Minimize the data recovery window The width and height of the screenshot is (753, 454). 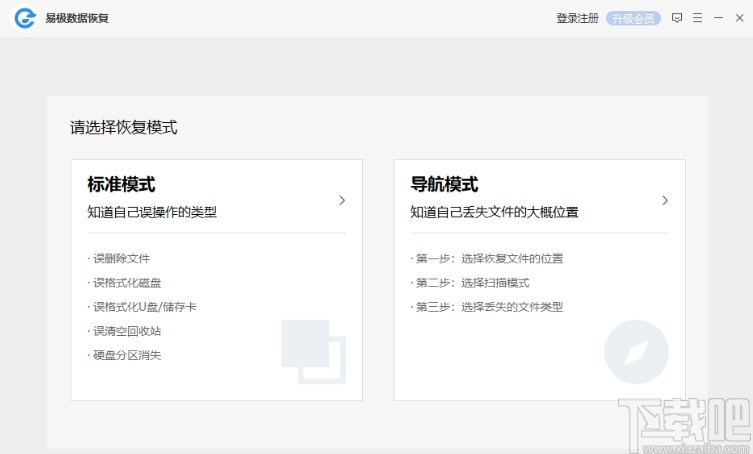point(718,18)
